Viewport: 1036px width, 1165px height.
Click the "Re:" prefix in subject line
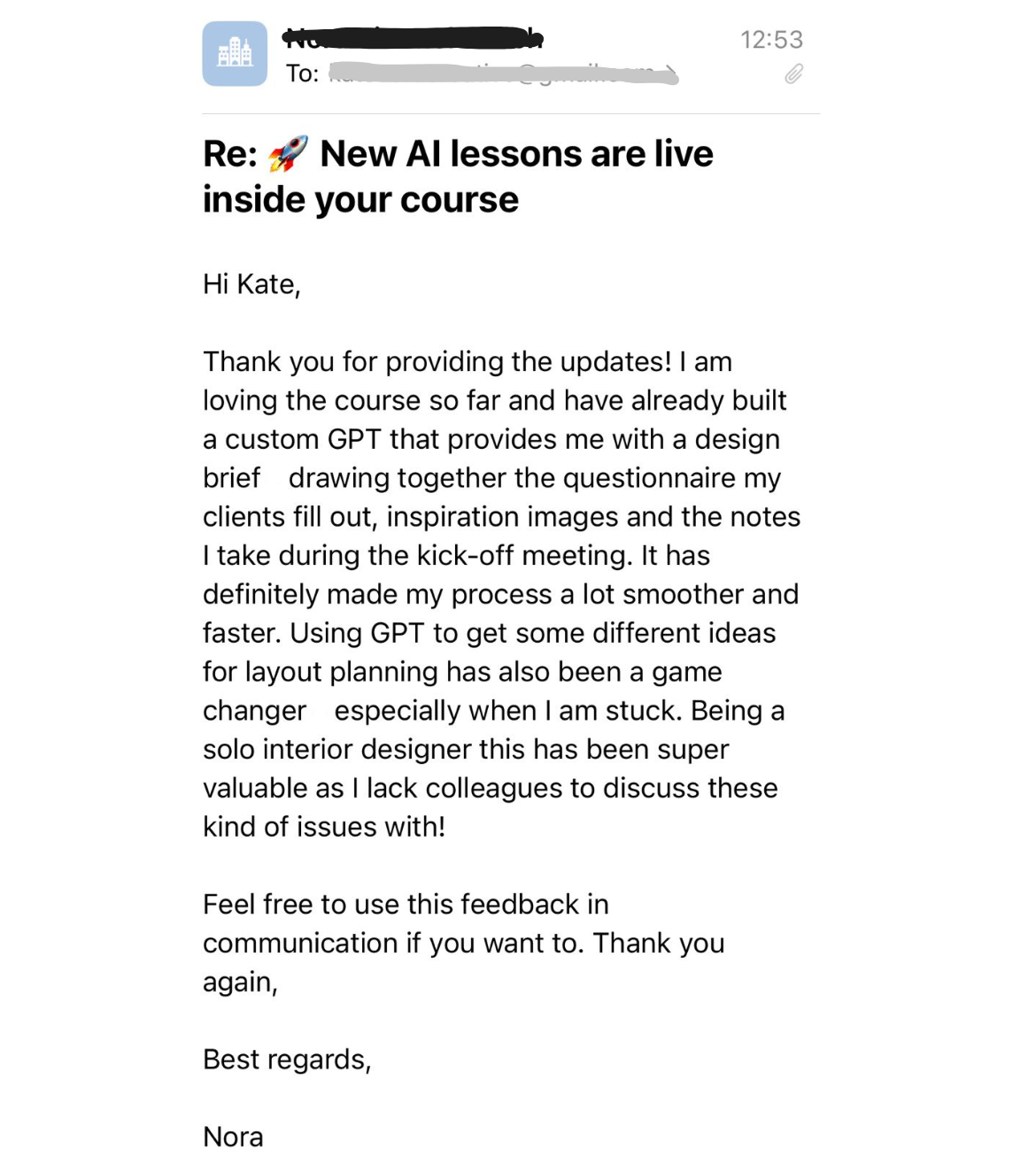tap(229, 154)
